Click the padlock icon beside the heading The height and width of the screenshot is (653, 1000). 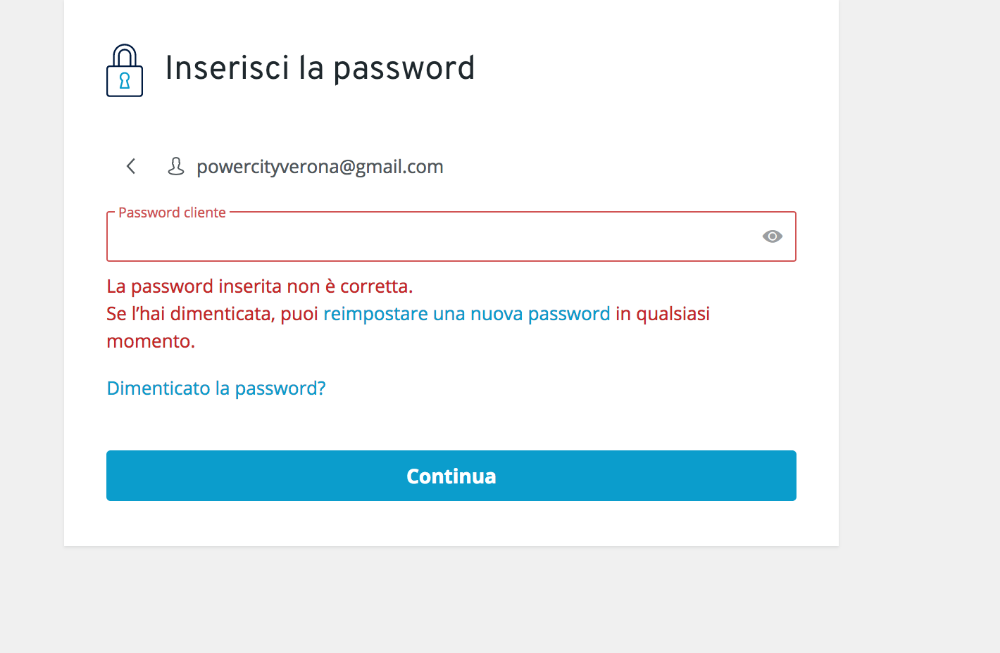coord(124,70)
